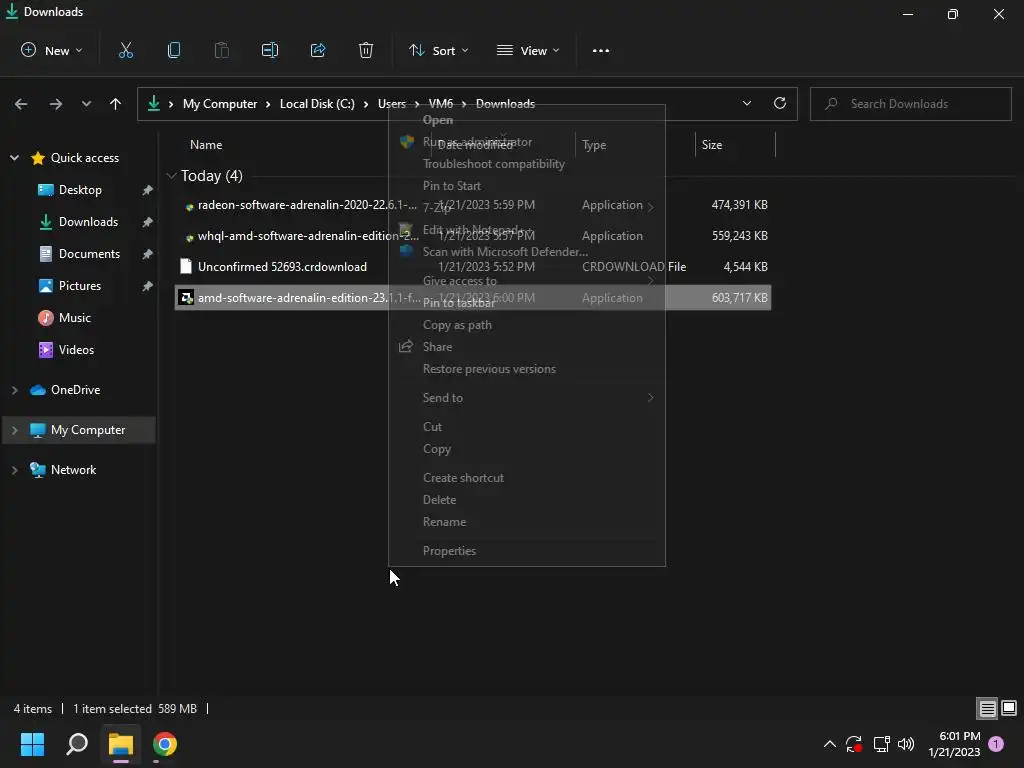The height and width of the screenshot is (768, 1024).
Task: Switch to large icons view layout
Action: (x=1009, y=708)
